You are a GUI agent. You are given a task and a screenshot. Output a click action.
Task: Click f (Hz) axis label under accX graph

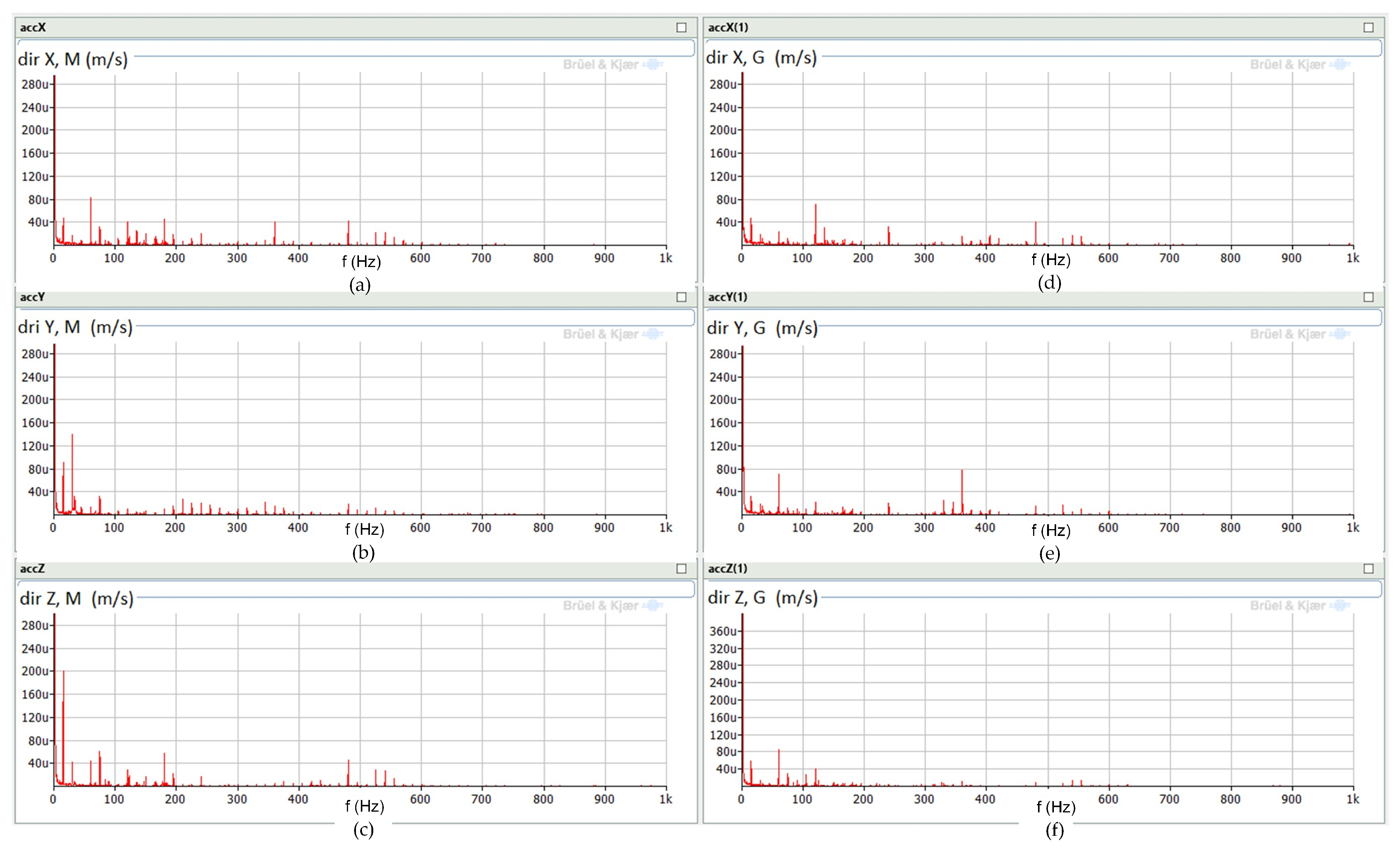tap(361, 261)
